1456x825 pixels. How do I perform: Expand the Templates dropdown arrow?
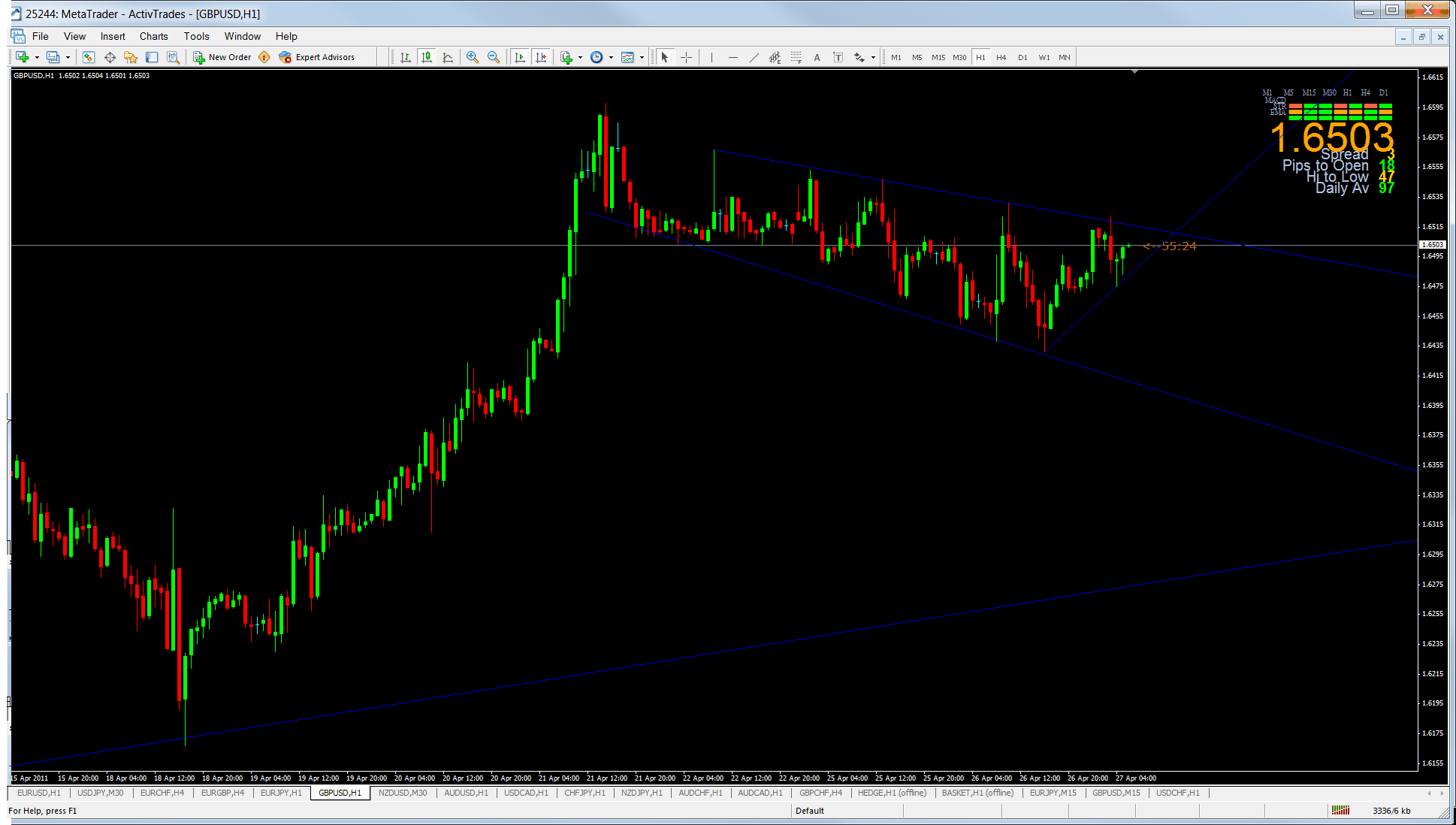[x=642, y=57]
